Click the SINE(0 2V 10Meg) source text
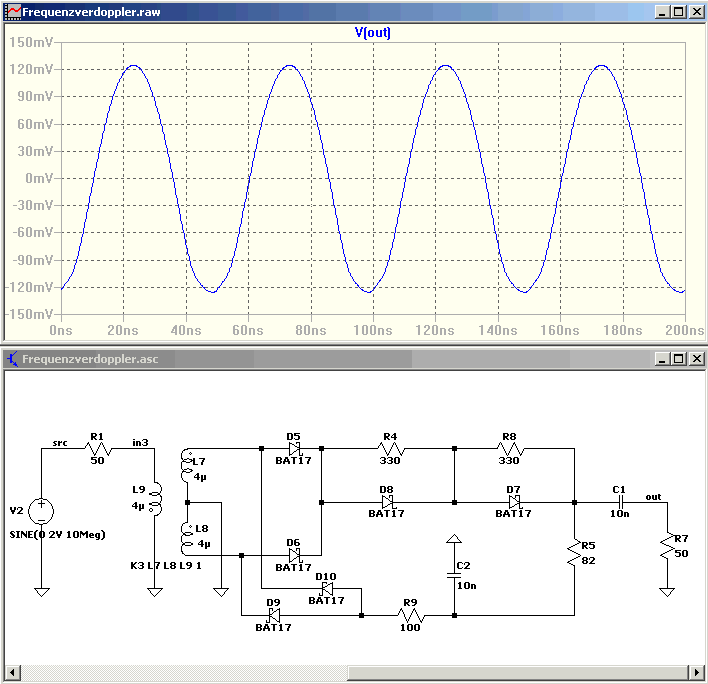 (x=57, y=535)
